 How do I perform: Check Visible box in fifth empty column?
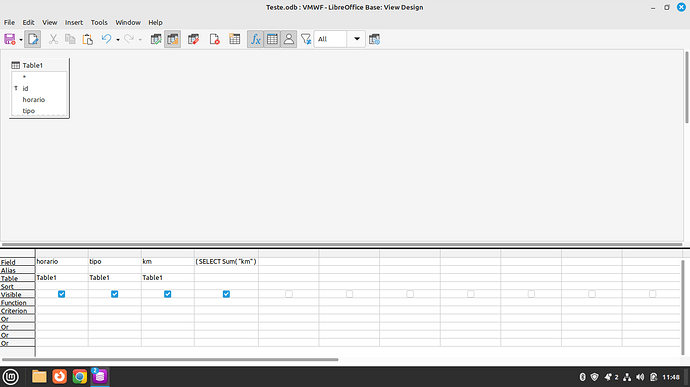(x=289, y=294)
